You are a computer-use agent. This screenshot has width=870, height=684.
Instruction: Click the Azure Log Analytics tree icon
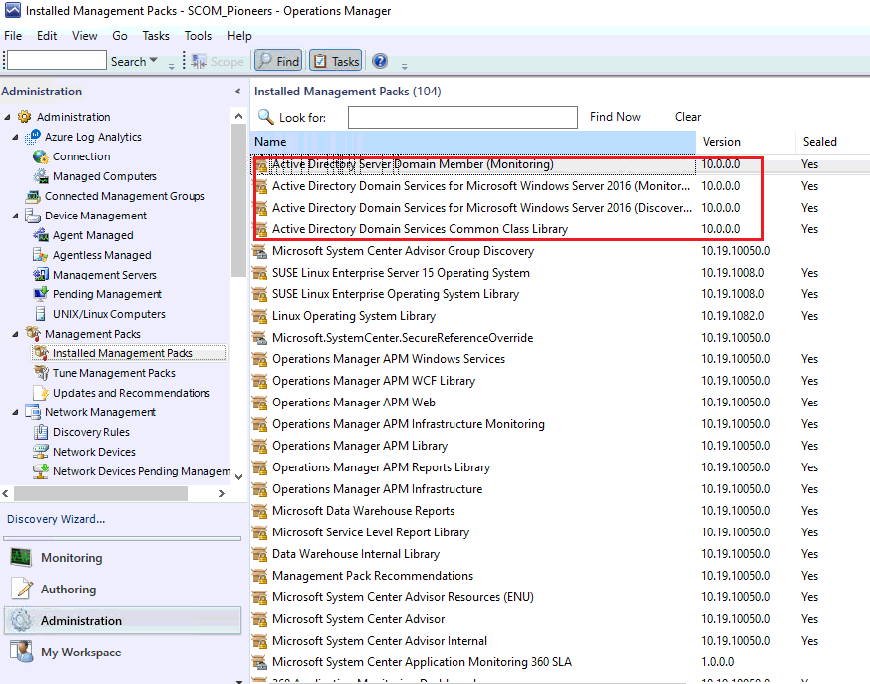[x=33, y=136]
